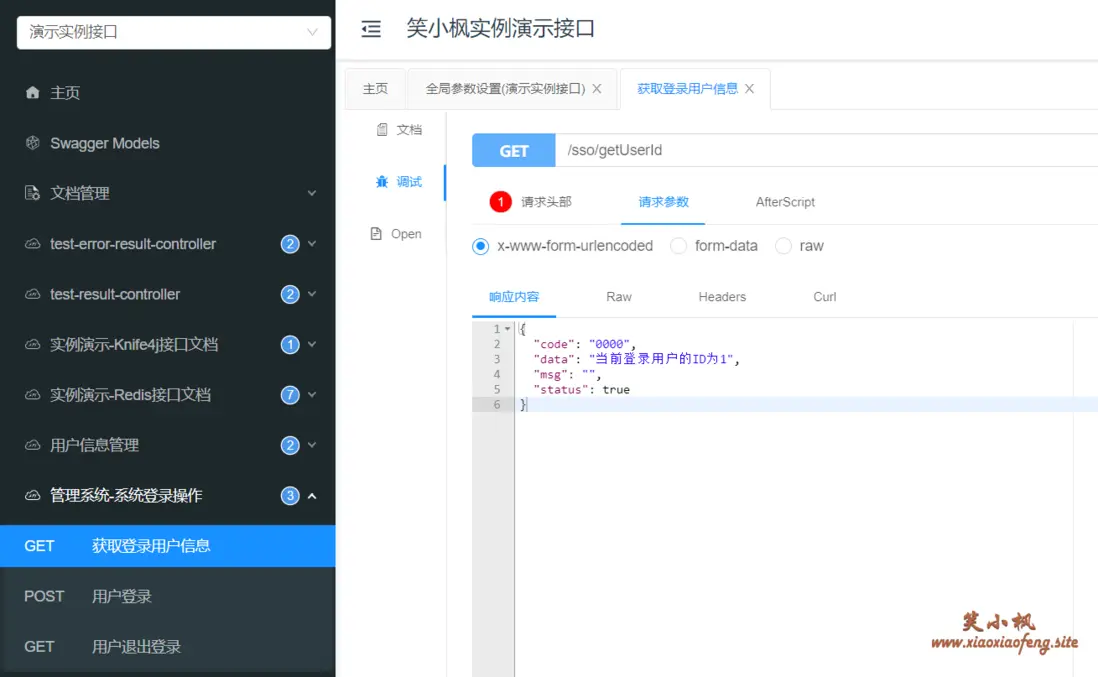The image size is (1098, 677).
Task: Close the 获取登录用户信息 tab with its X
Action: [749, 89]
